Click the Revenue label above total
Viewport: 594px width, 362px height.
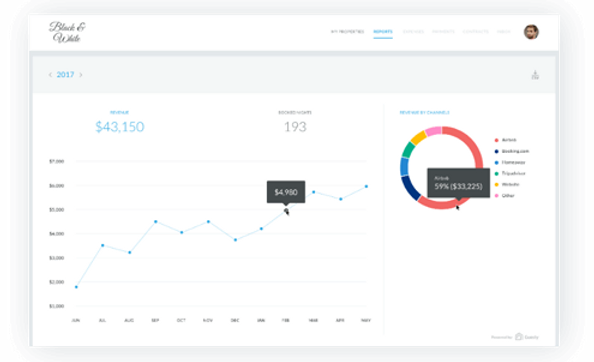[x=119, y=112]
